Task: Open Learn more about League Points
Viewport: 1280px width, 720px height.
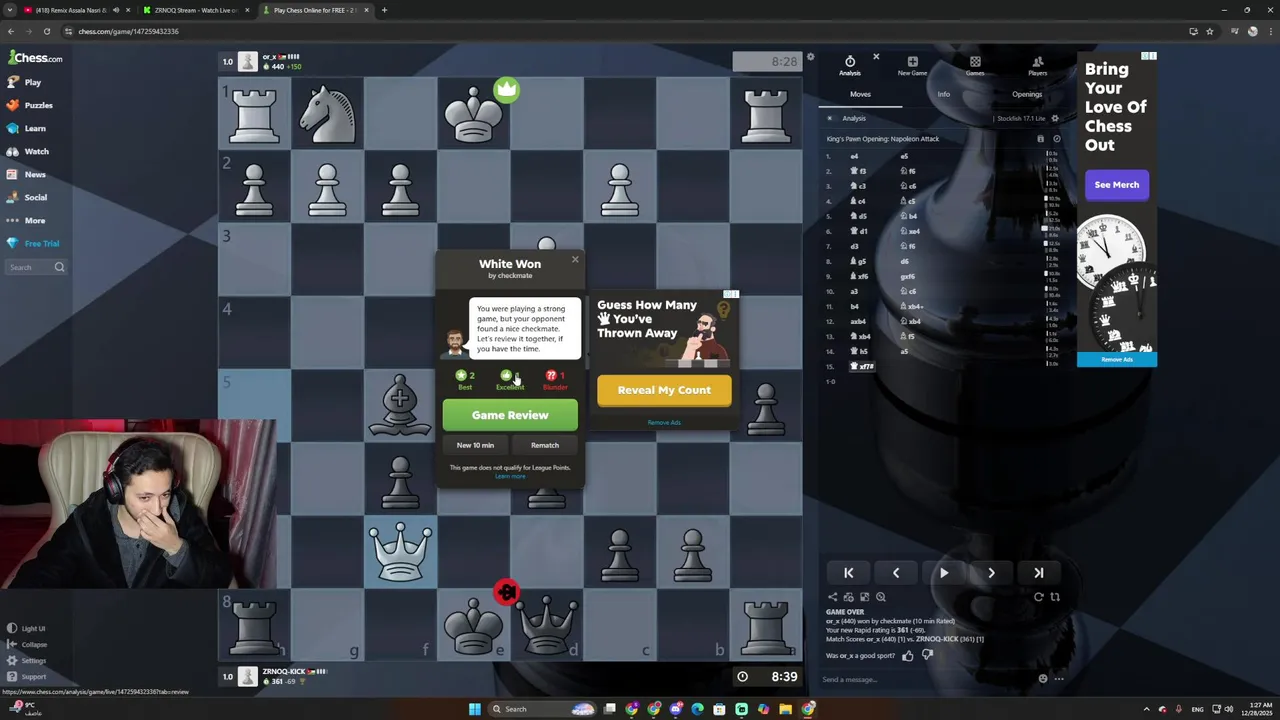Action: 510,476
